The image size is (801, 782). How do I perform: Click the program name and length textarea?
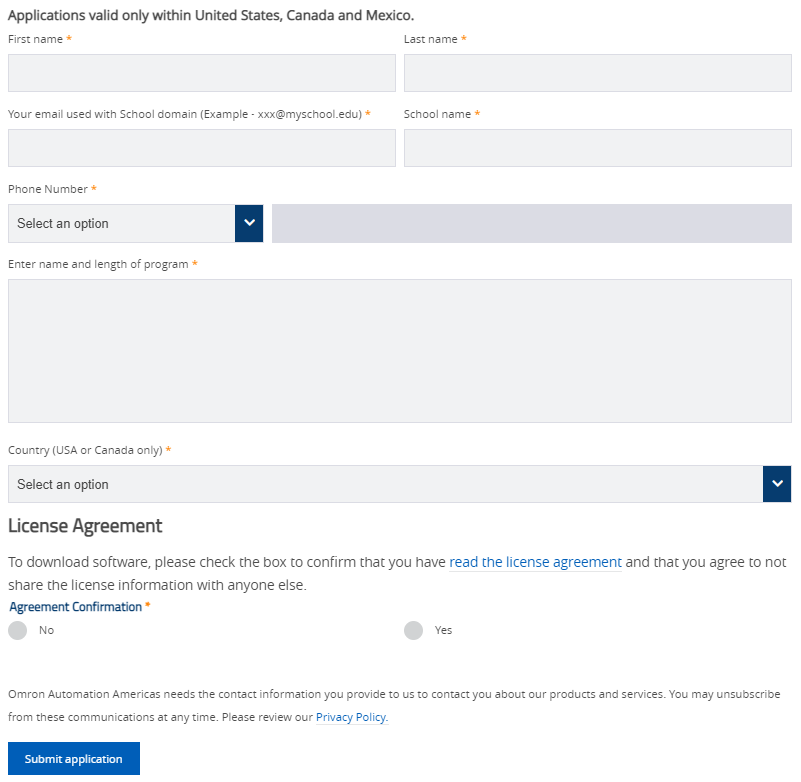pyautogui.click(x=400, y=351)
